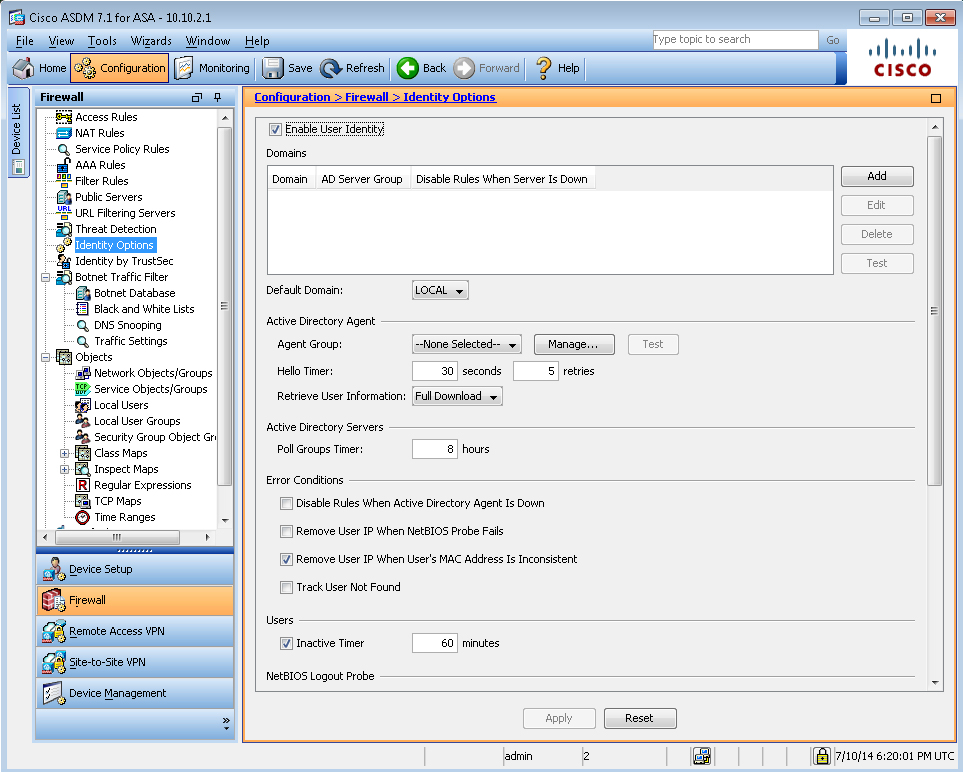Open the Agent Group dropdown
This screenshot has height=772, width=963.
[x=467, y=344]
